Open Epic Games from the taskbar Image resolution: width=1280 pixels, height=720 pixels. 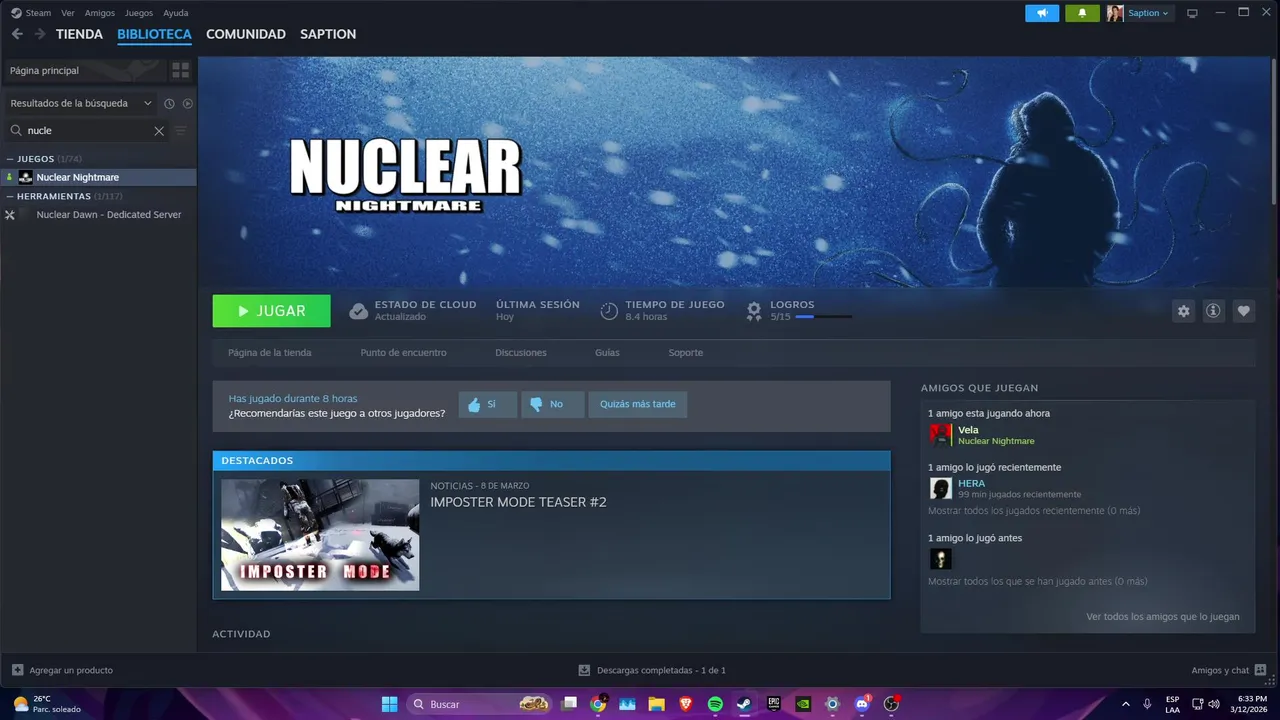click(774, 704)
